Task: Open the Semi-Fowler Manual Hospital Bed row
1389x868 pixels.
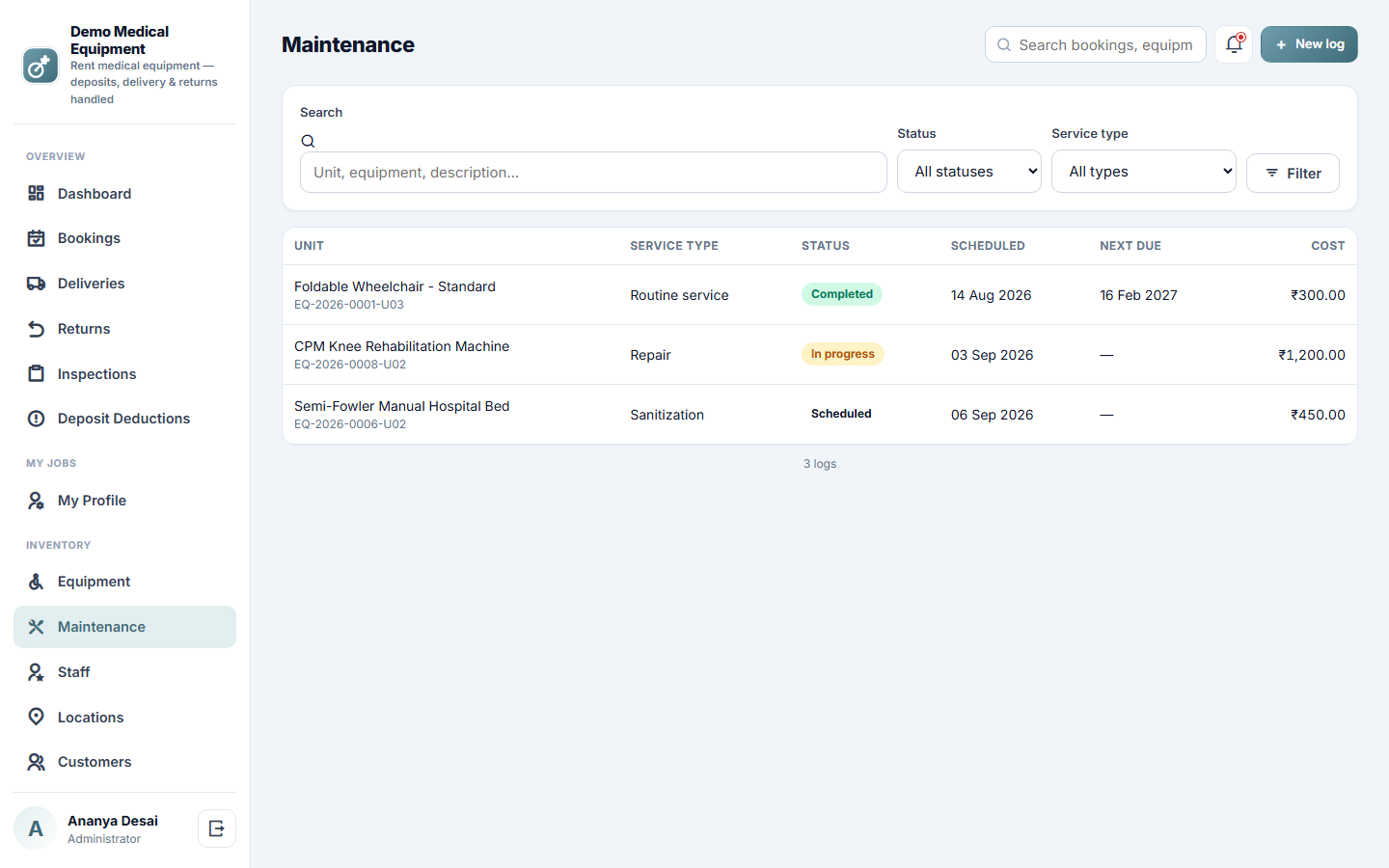Action: point(820,415)
